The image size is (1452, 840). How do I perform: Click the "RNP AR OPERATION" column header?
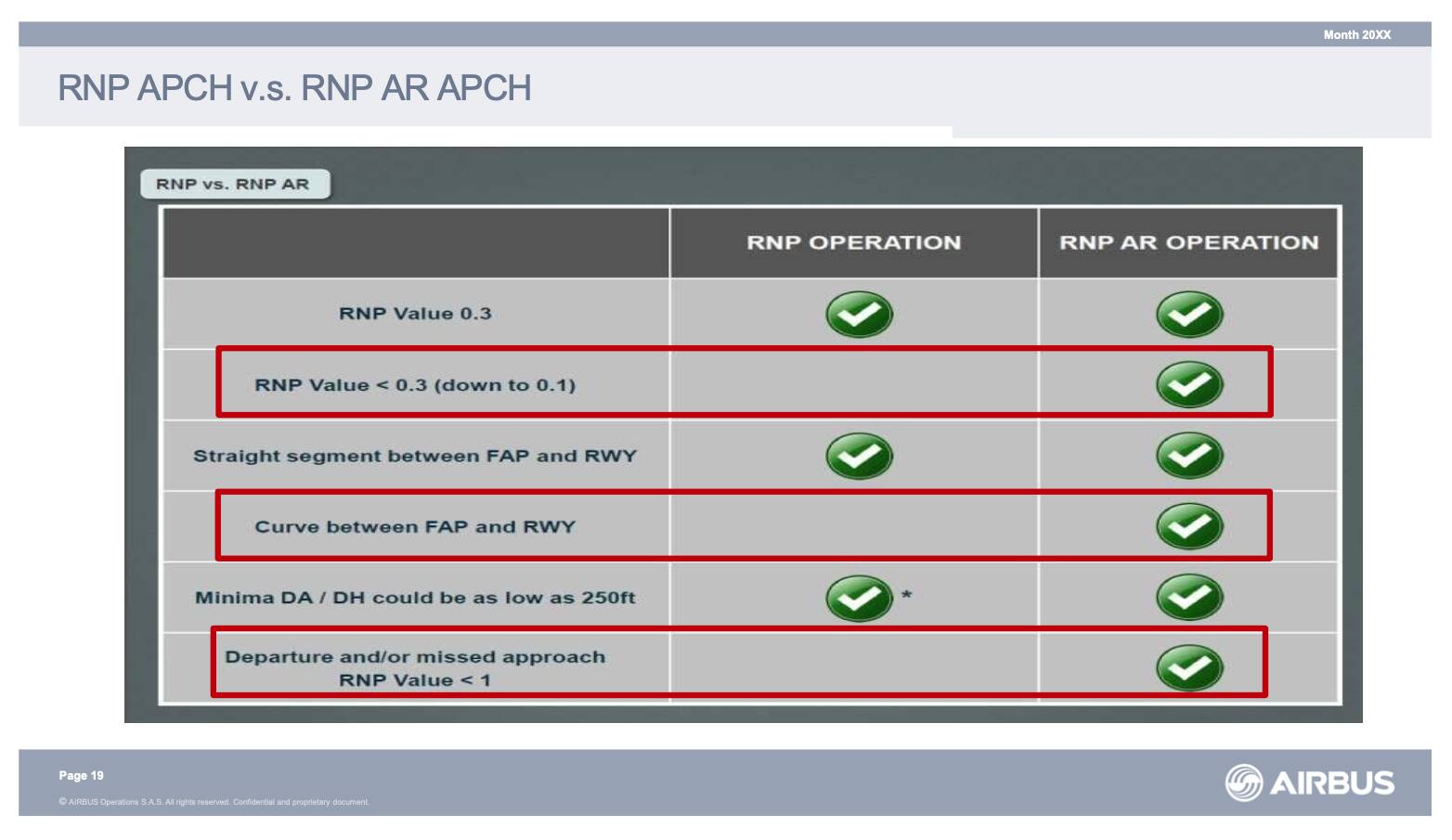[x=1188, y=243]
